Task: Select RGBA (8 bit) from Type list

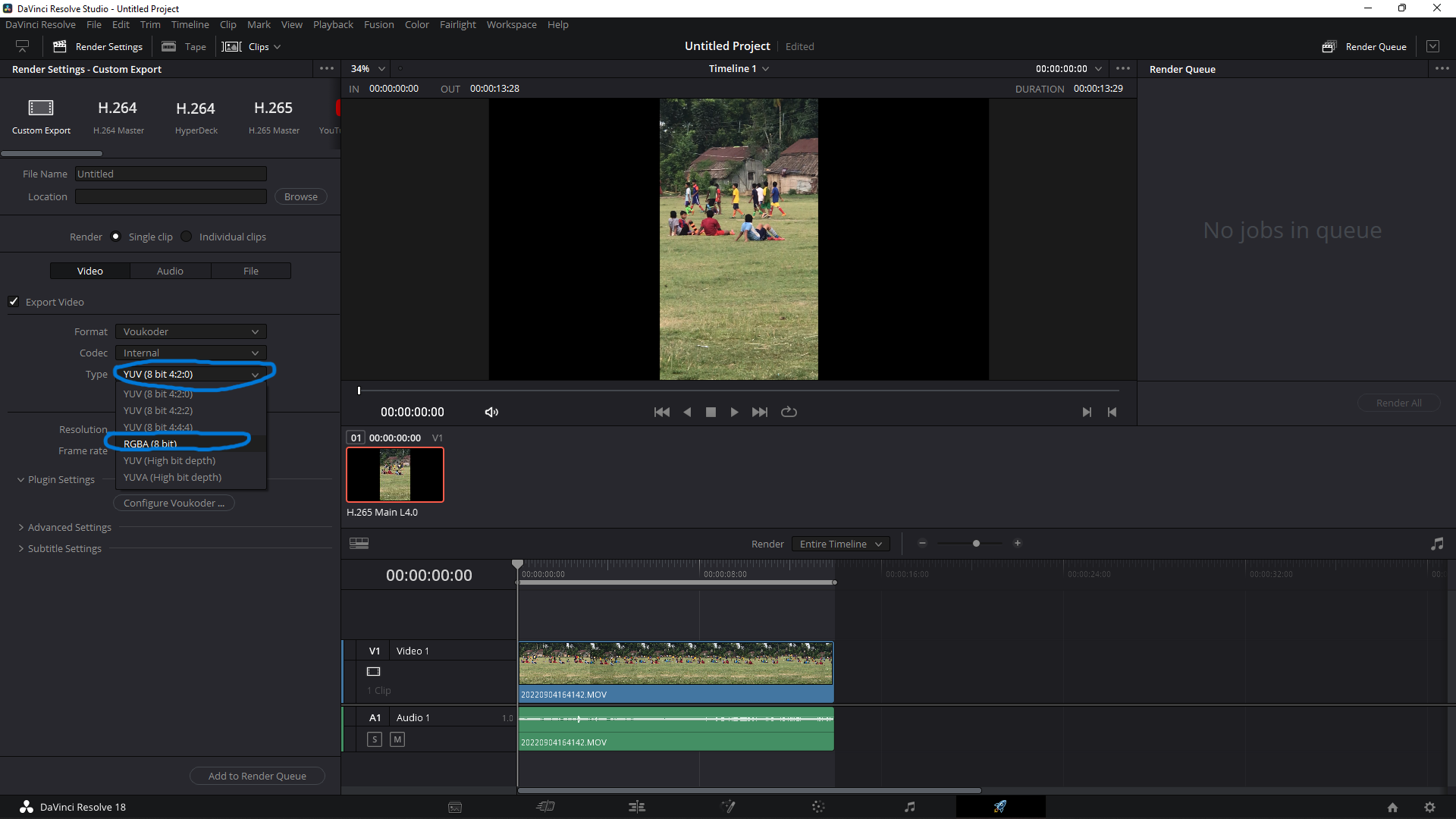Action: (x=150, y=444)
